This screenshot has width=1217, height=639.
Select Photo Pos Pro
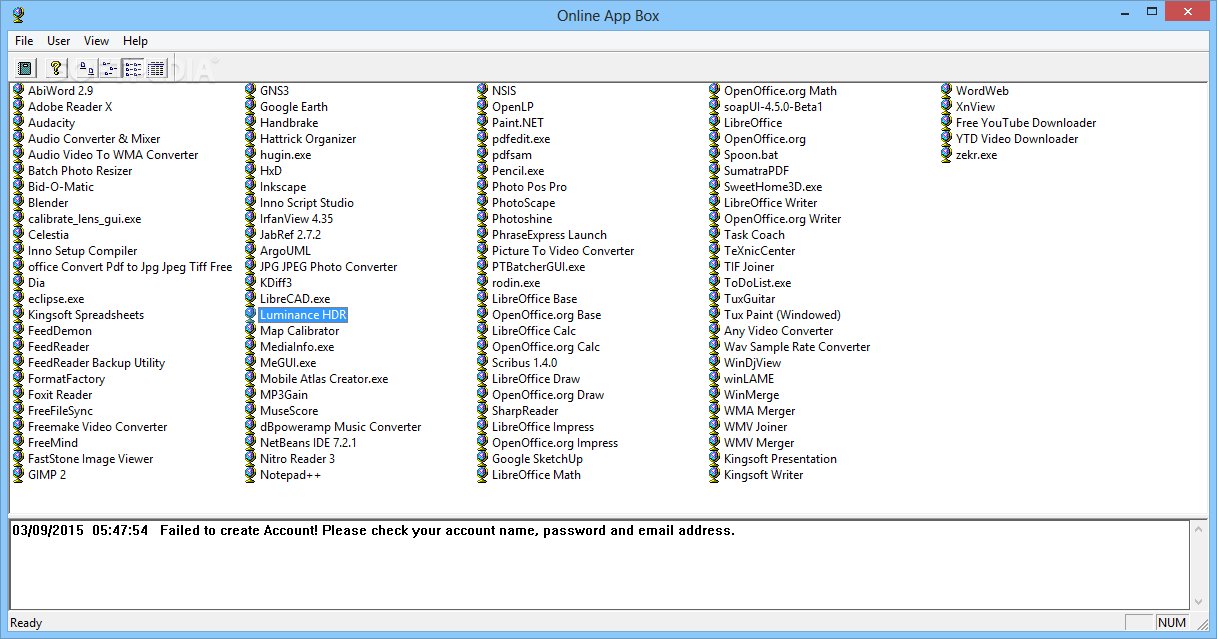coord(529,187)
